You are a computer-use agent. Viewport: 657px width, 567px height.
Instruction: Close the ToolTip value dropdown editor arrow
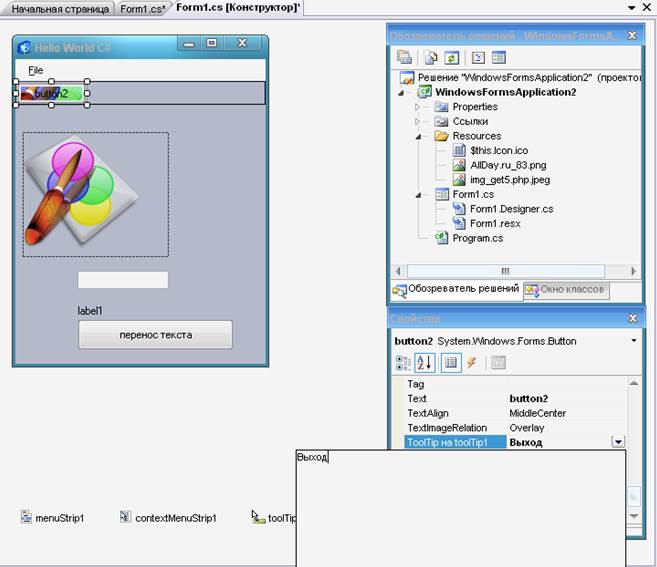click(618, 442)
